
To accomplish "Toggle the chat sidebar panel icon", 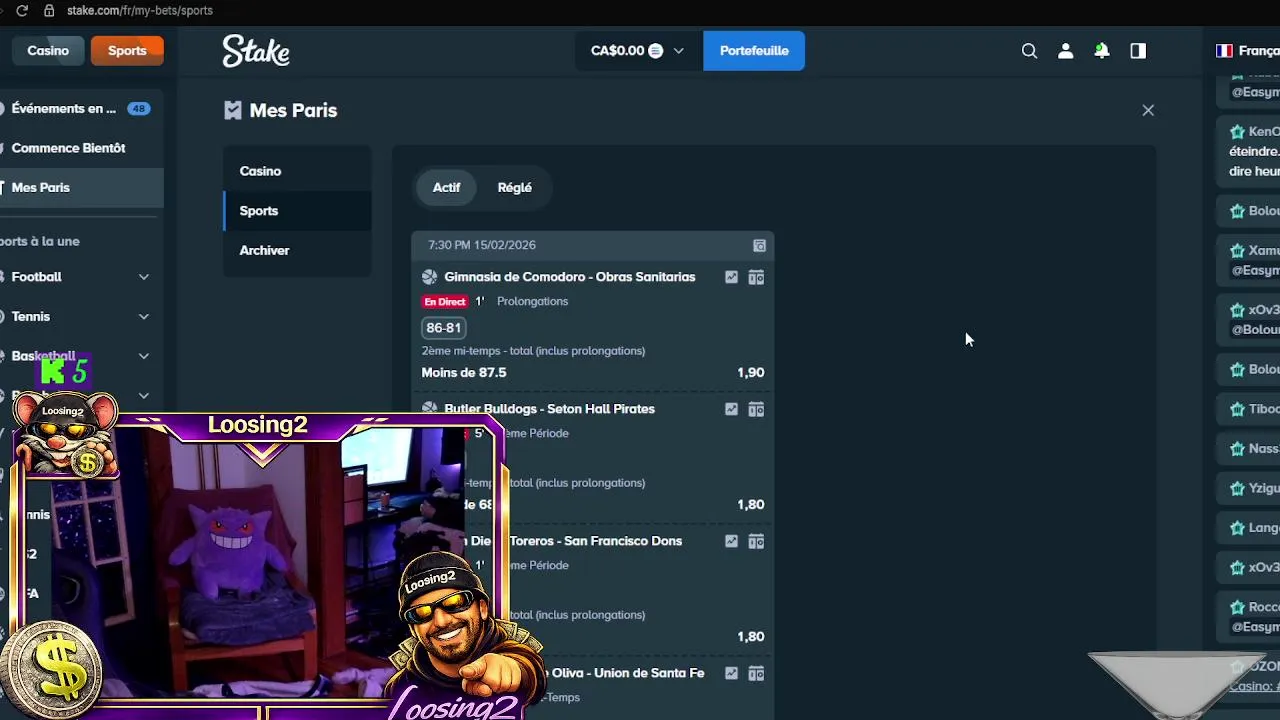I will pos(1138,51).
